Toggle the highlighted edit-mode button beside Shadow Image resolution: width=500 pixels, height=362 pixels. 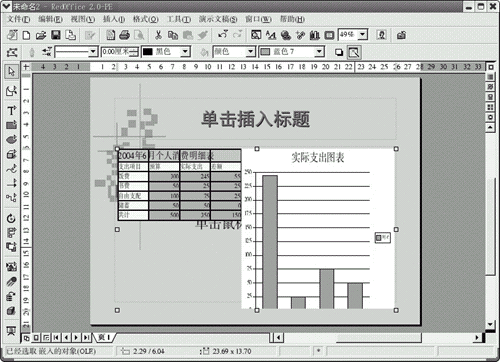point(354,52)
